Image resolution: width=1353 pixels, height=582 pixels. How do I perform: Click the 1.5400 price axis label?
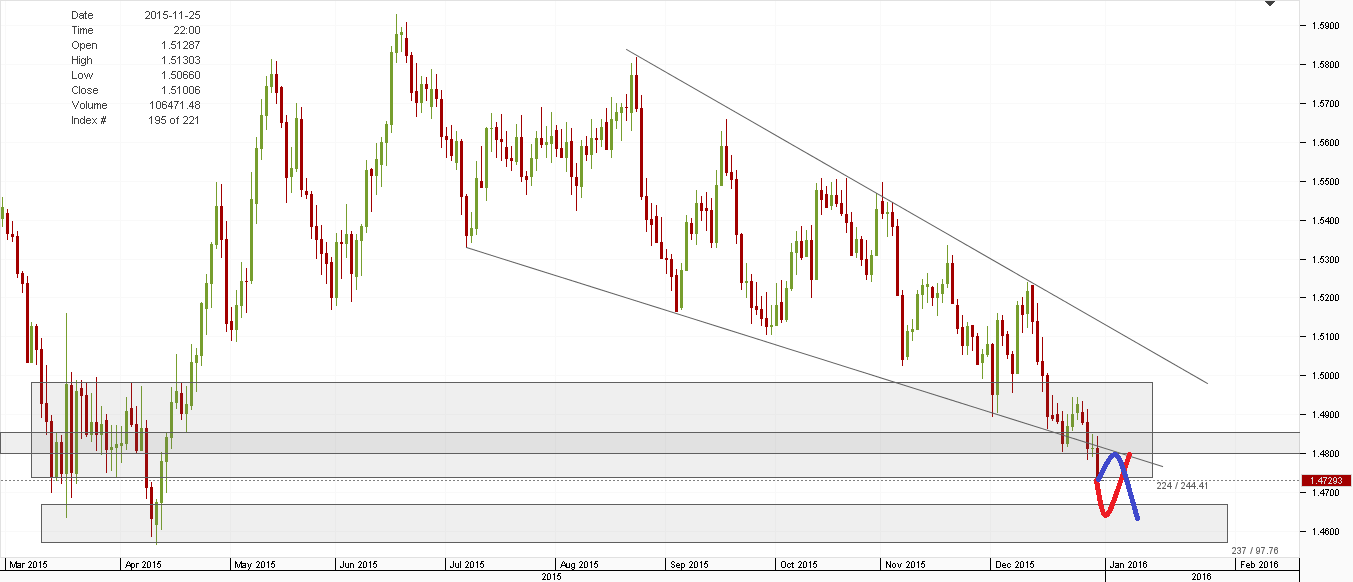[1323, 221]
